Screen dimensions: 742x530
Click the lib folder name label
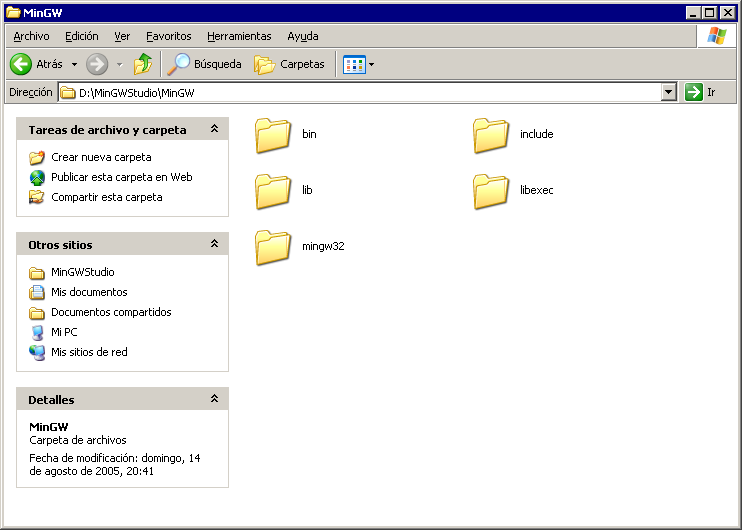pyautogui.click(x=307, y=190)
